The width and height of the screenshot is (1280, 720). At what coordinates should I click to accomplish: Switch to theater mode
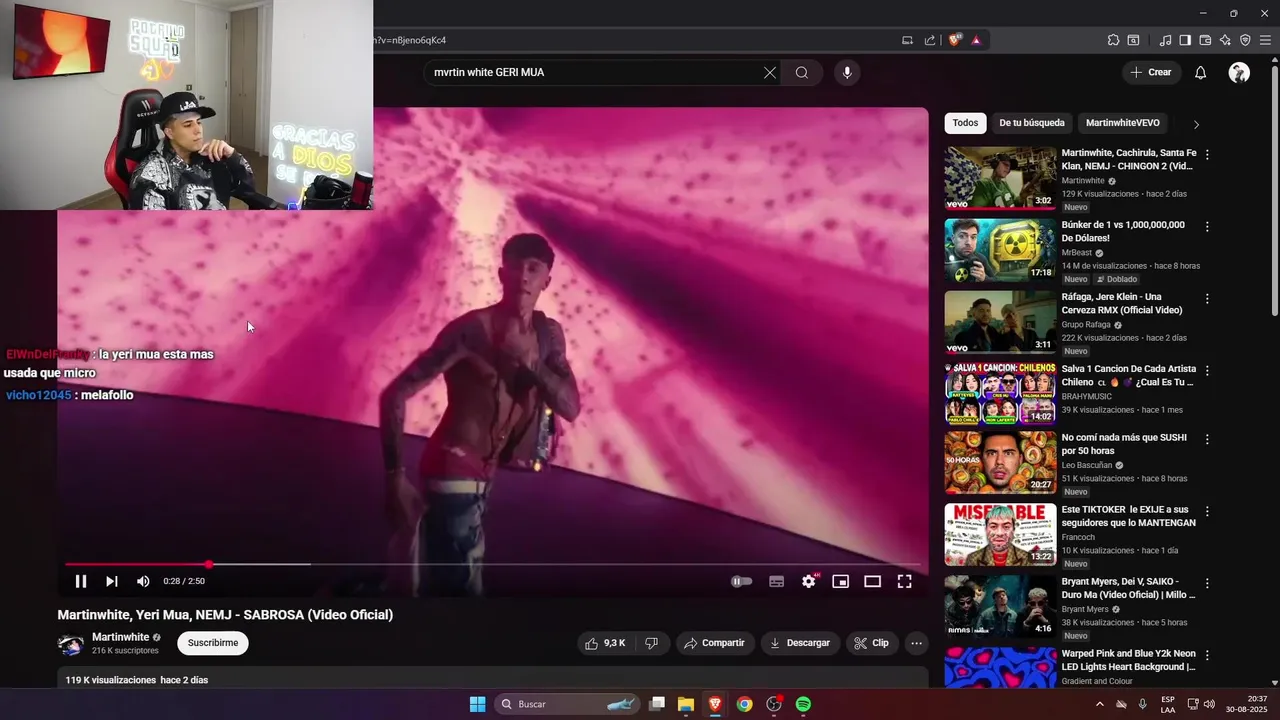point(872,581)
